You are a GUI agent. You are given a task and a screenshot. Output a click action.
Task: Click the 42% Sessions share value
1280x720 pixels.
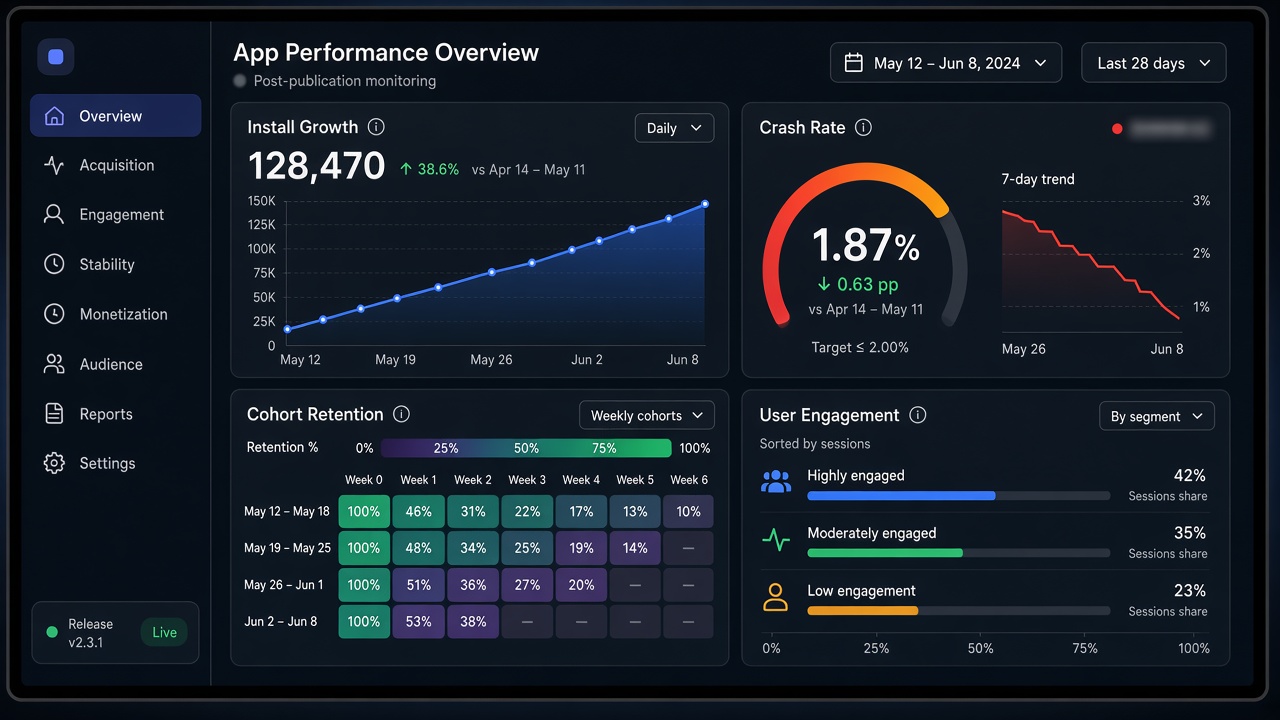pyautogui.click(x=1190, y=475)
